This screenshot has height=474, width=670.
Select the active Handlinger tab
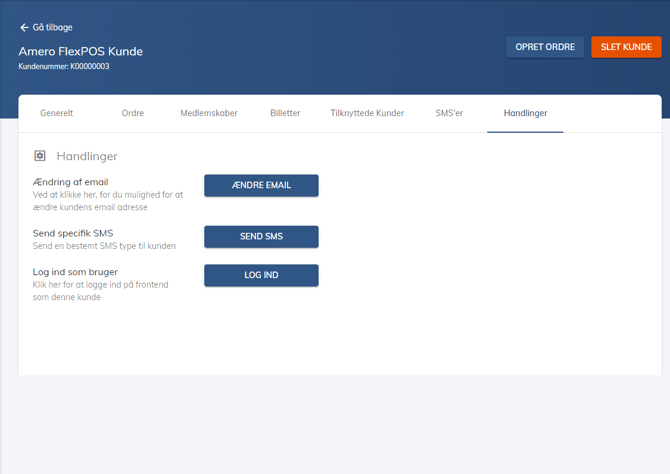pyautogui.click(x=525, y=113)
